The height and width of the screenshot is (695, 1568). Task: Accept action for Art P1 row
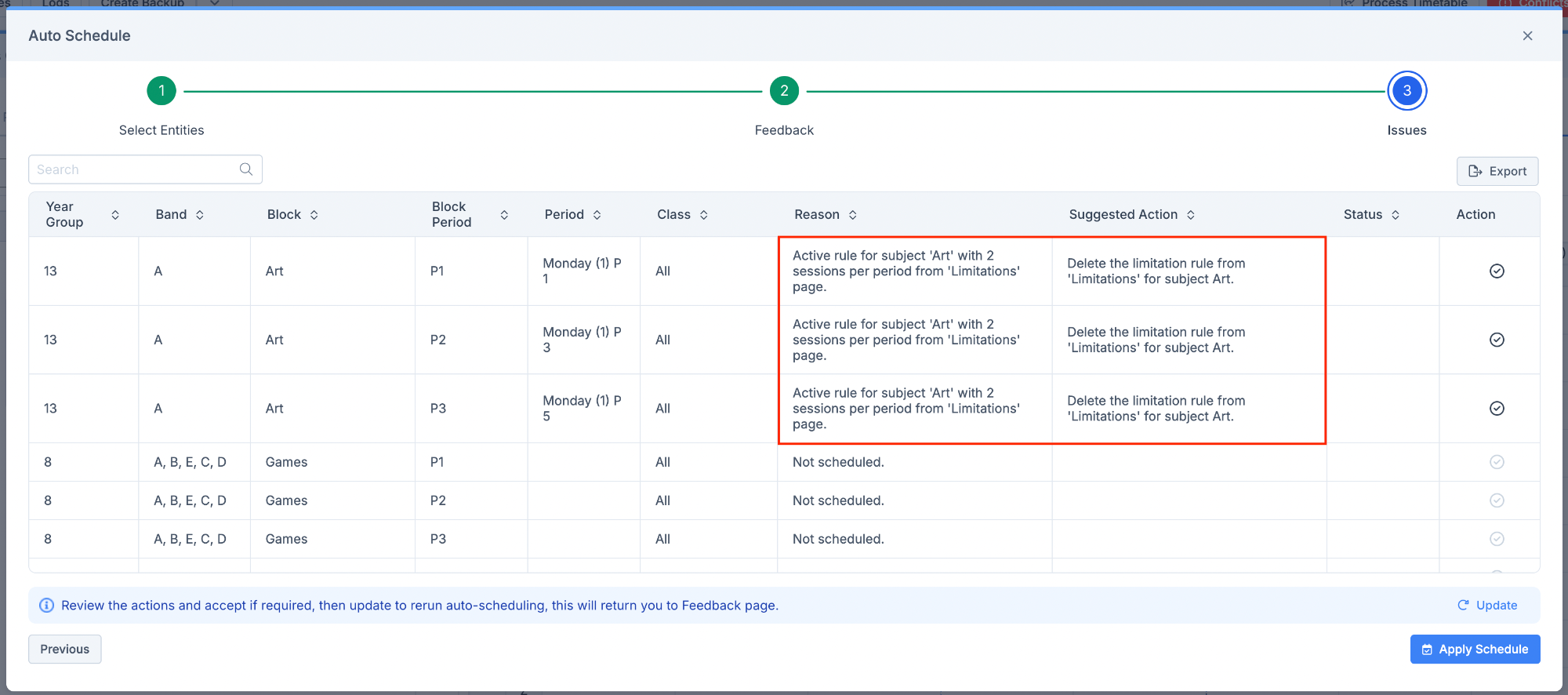[x=1497, y=271]
